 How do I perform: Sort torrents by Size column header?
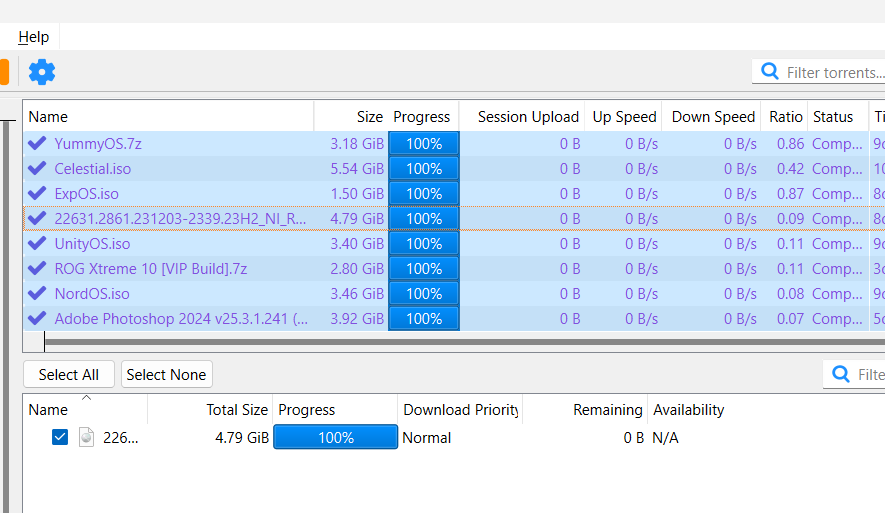351,117
